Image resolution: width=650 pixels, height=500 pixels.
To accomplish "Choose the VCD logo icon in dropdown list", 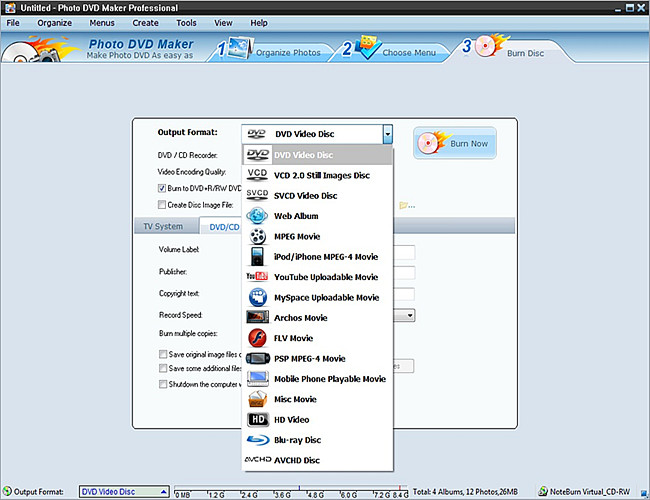I will (x=257, y=175).
